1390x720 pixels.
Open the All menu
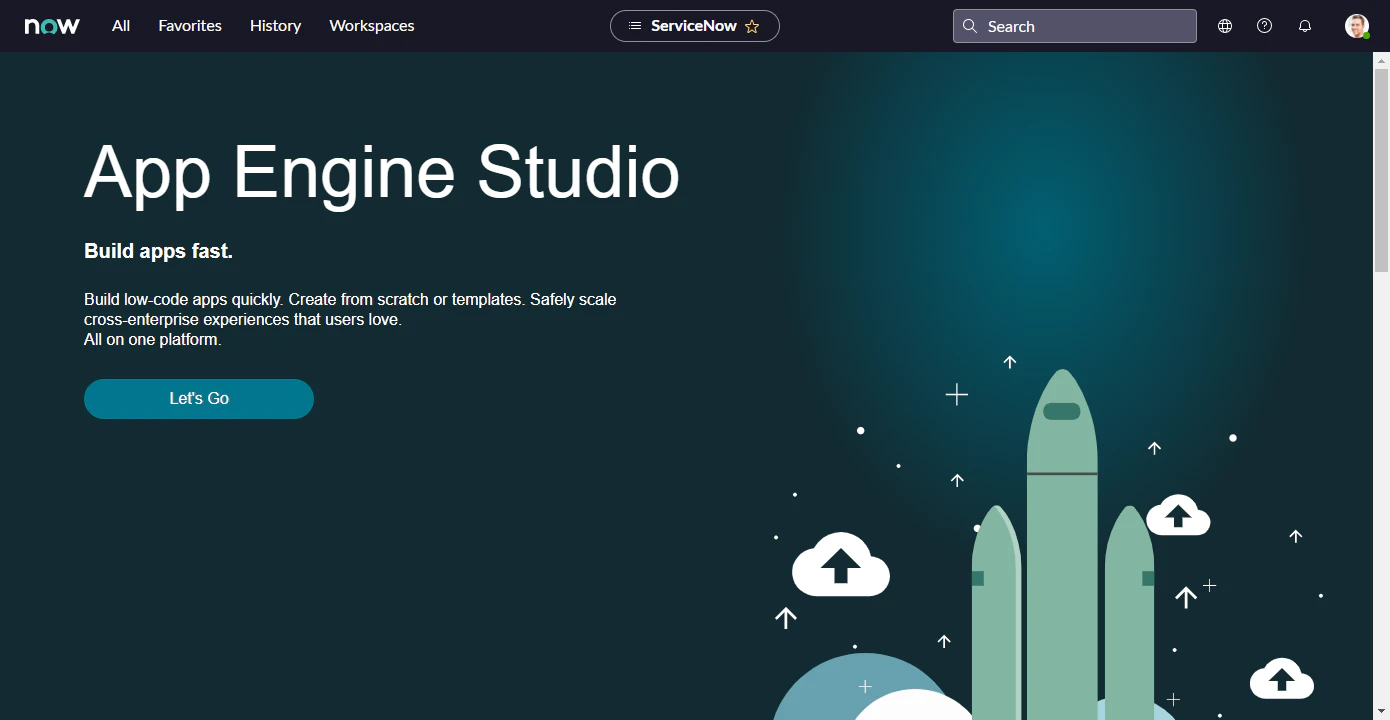(x=121, y=26)
